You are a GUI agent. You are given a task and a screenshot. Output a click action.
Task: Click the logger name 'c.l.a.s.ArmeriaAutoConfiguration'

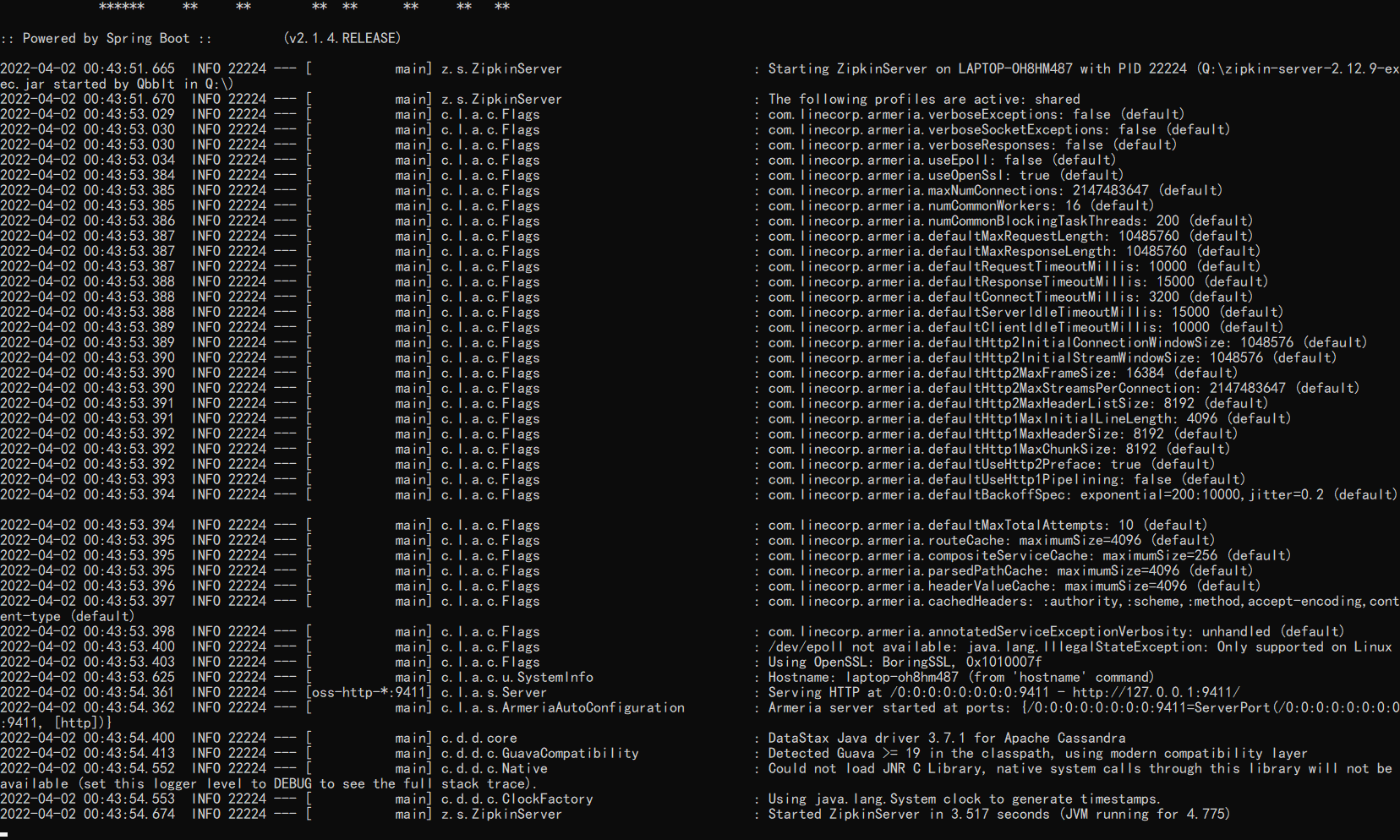563,707
